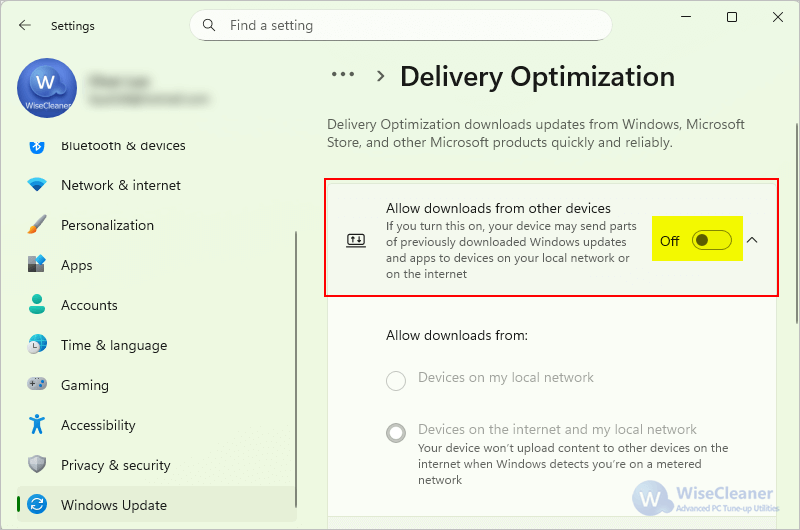Click the Delivery Optimization description paragraph
The image size is (800, 530).
tap(536, 133)
